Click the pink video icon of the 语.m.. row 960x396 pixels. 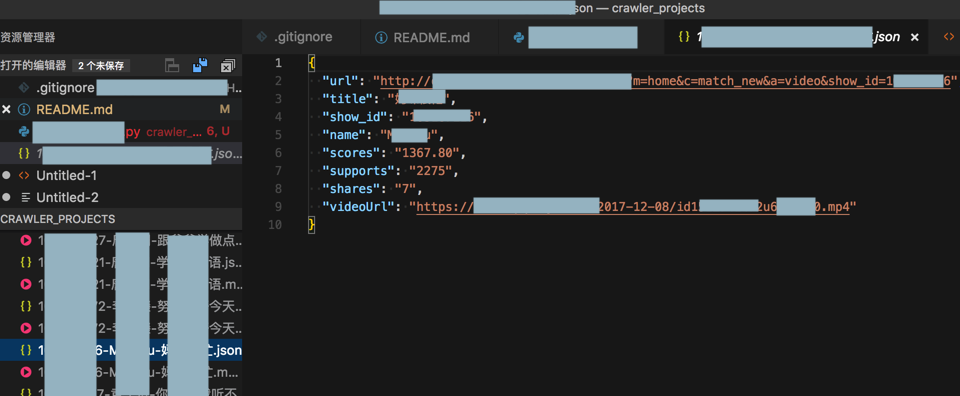coord(26,284)
